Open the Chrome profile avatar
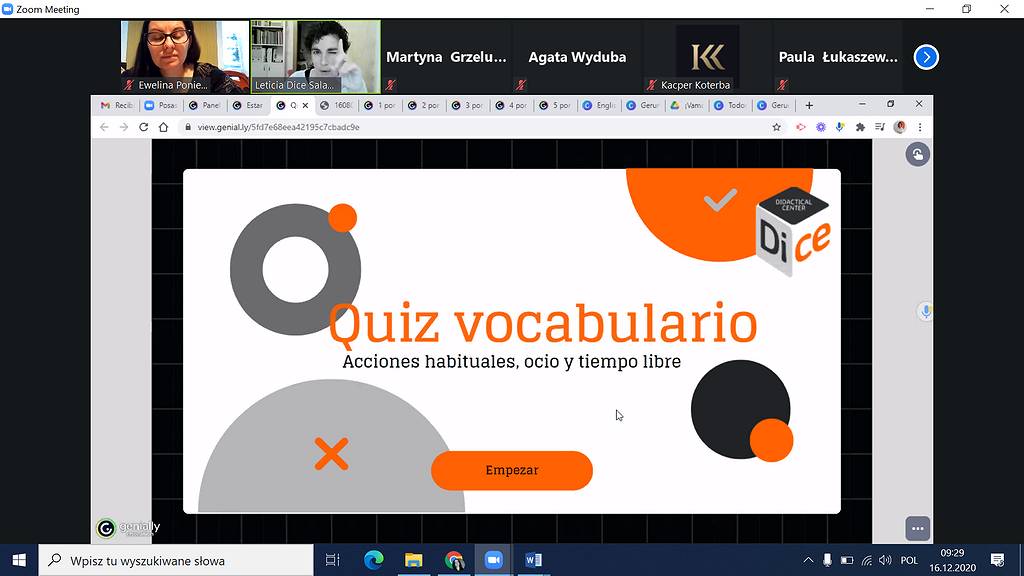 [x=900, y=127]
